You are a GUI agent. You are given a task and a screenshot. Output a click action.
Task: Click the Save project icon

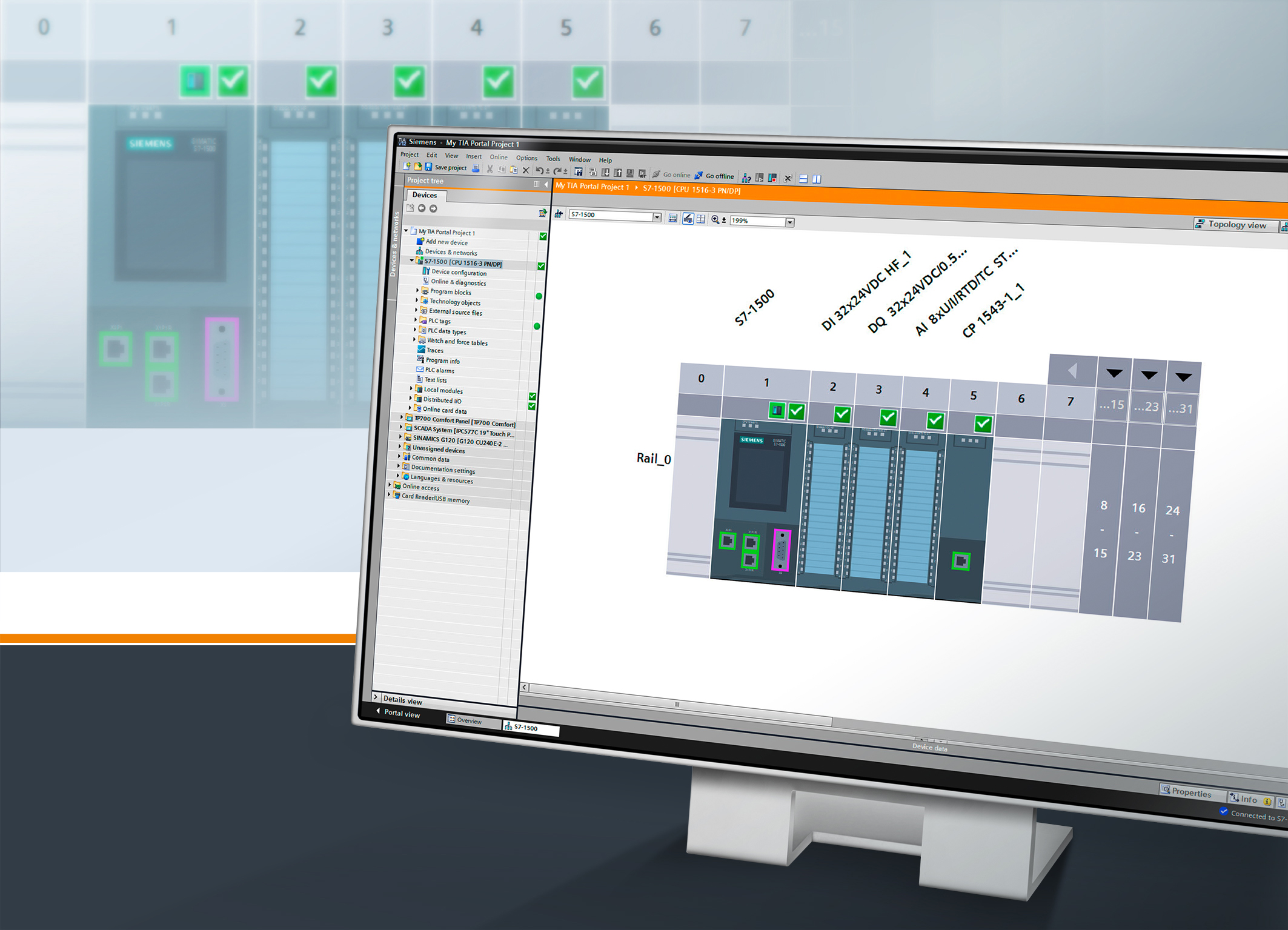tap(428, 167)
